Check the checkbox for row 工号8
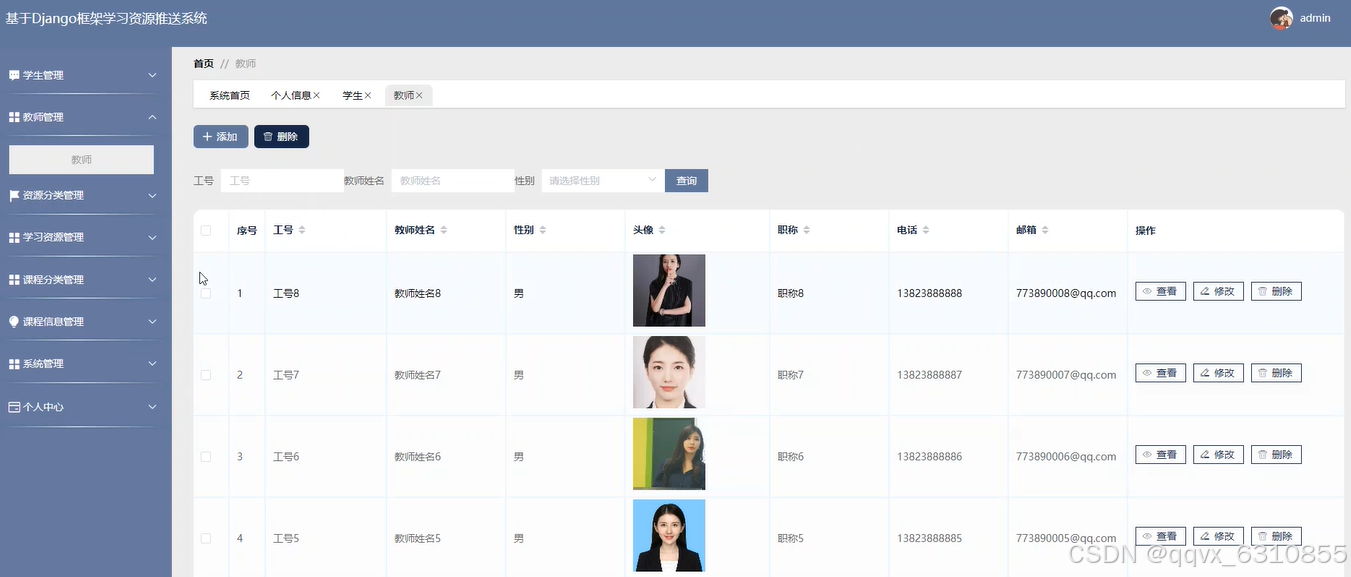This screenshot has width=1351, height=577. [x=206, y=293]
